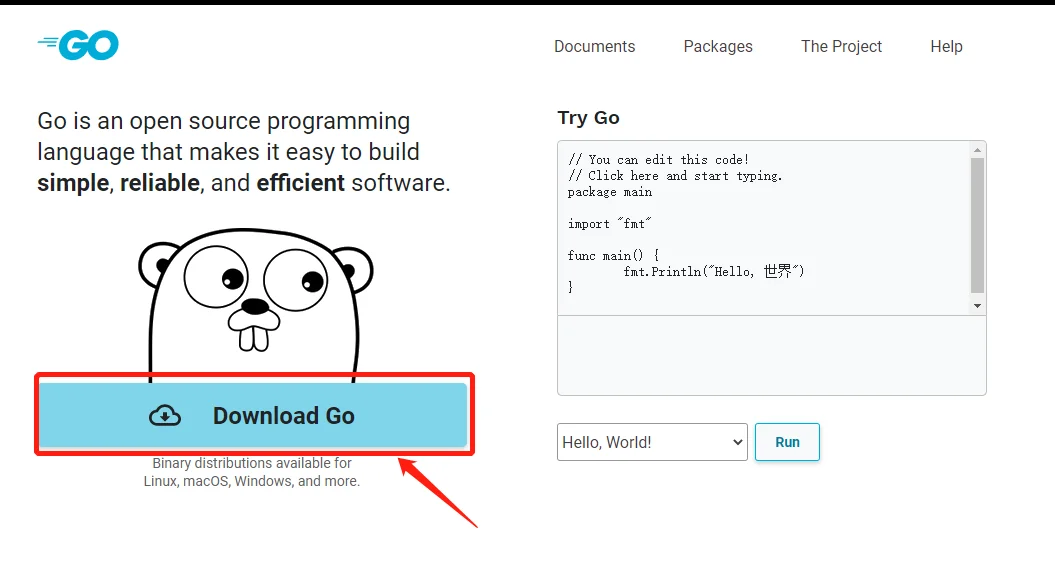Click the Go gopher mascot image
The height and width of the screenshot is (574, 1055).
(255, 306)
